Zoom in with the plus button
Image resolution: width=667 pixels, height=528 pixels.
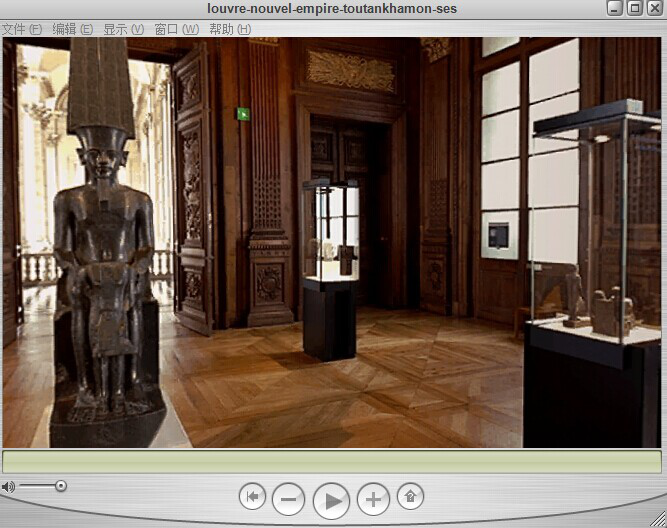coord(373,499)
